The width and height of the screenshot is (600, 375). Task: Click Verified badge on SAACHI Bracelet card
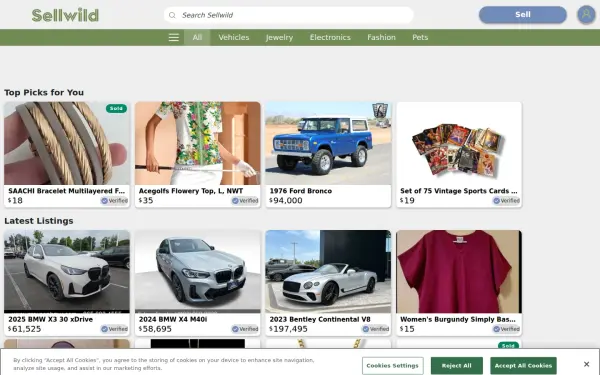coord(114,201)
